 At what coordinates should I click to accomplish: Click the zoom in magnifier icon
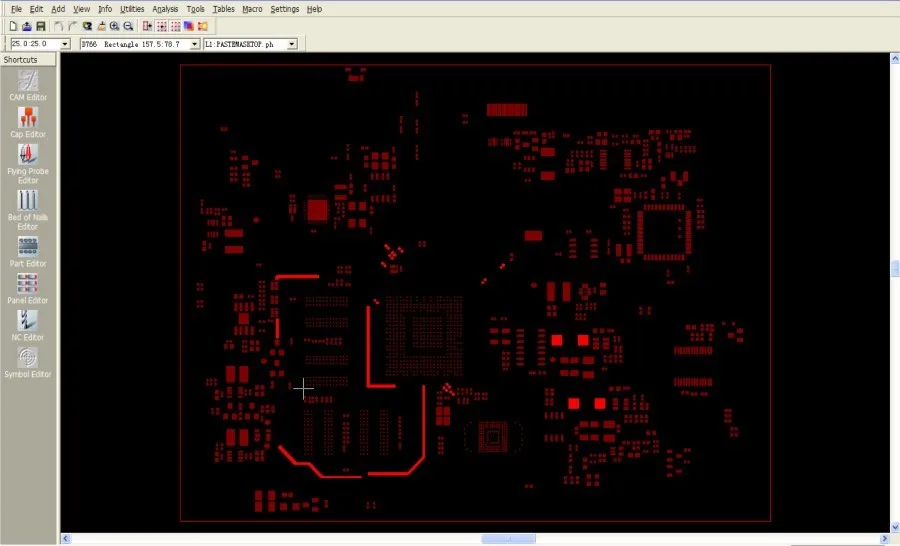point(114,25)
